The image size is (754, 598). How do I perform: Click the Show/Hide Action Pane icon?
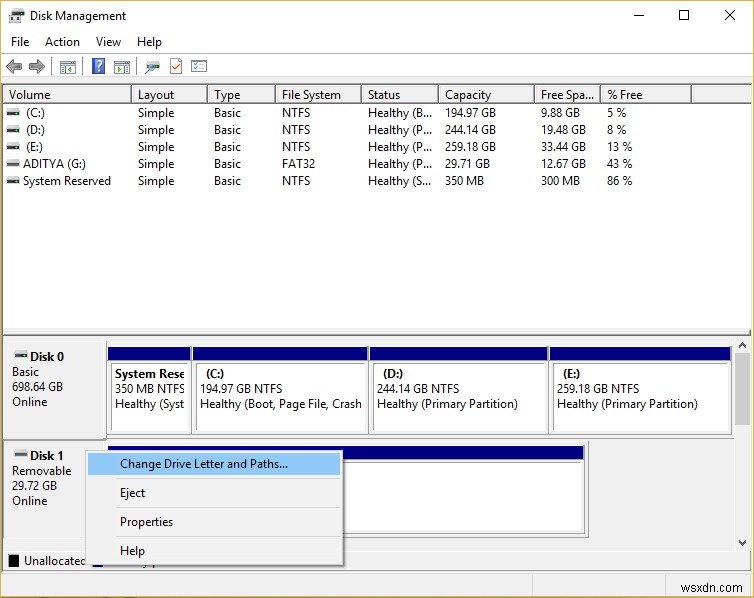tap(122, 67)
